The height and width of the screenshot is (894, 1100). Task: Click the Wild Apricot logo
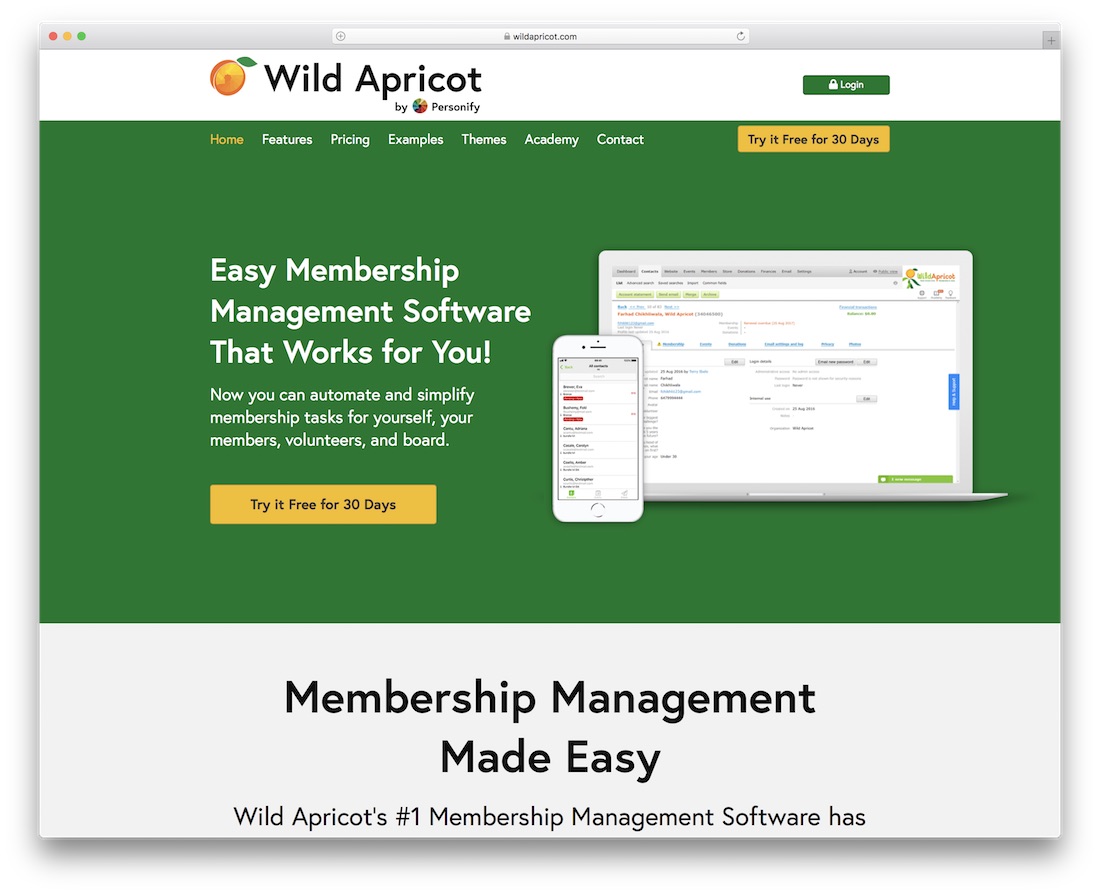[346, 84]
